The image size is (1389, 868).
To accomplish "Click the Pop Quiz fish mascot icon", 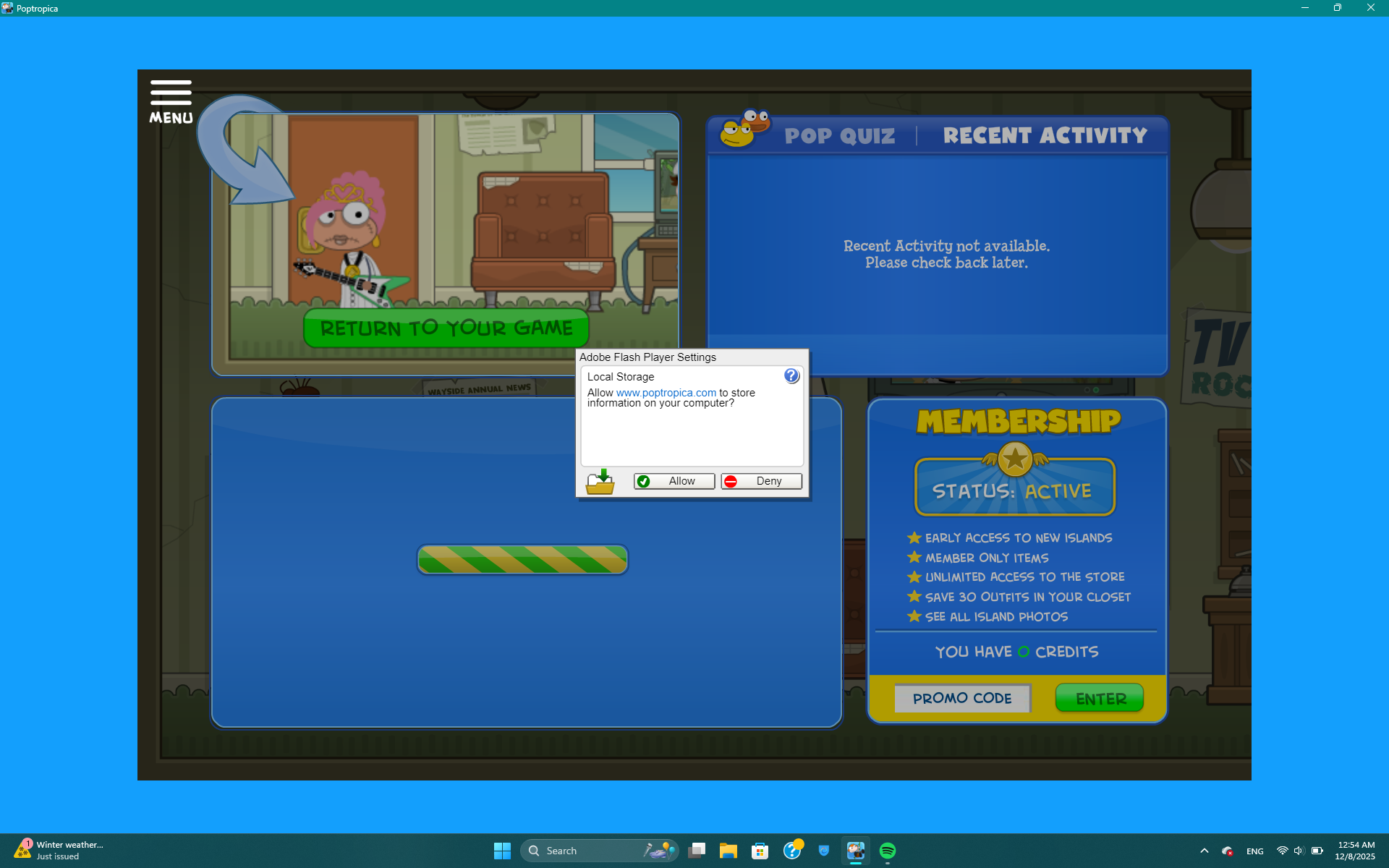I will [745, 129].
